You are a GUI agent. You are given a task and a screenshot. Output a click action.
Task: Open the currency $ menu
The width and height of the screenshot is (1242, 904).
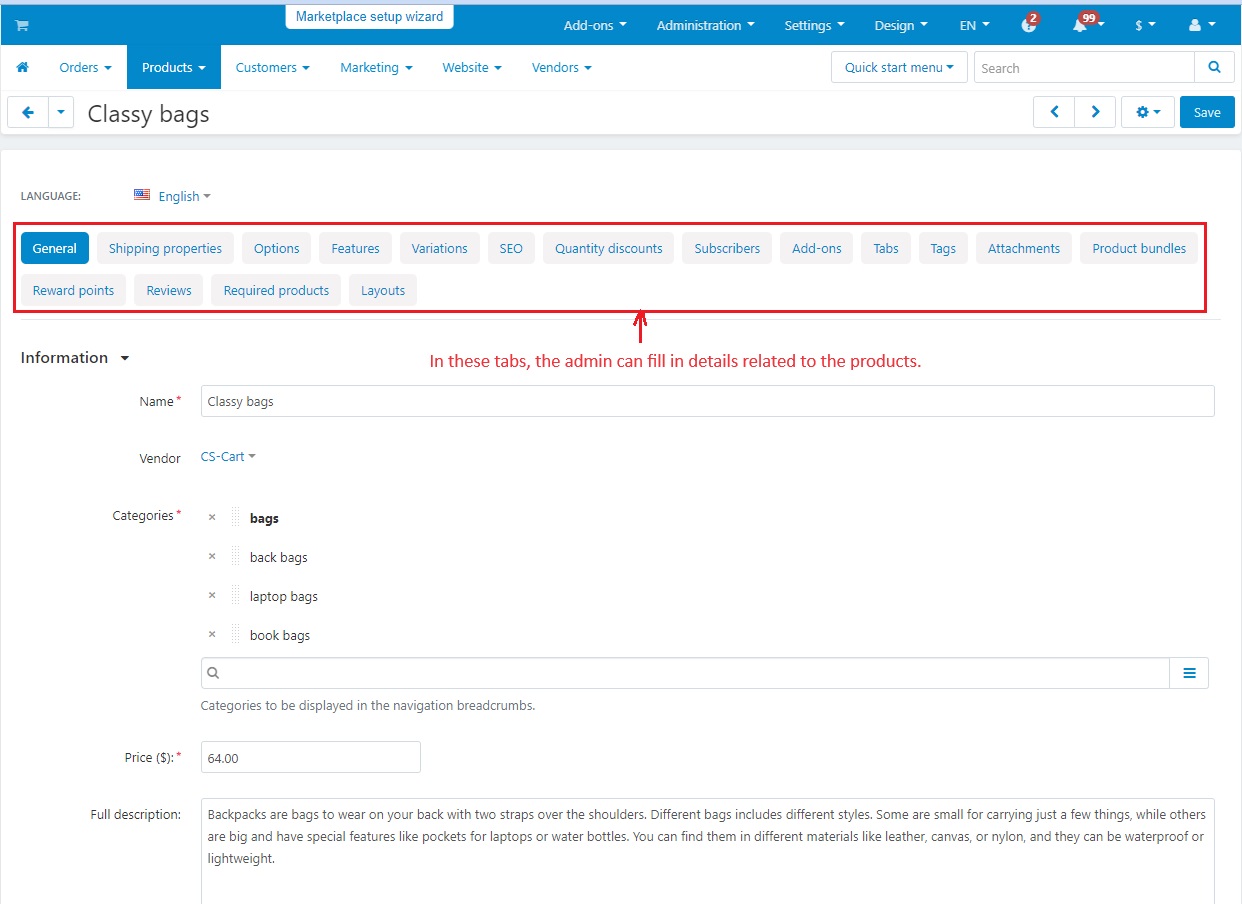pyautogui.click(x=1145, y=26)
